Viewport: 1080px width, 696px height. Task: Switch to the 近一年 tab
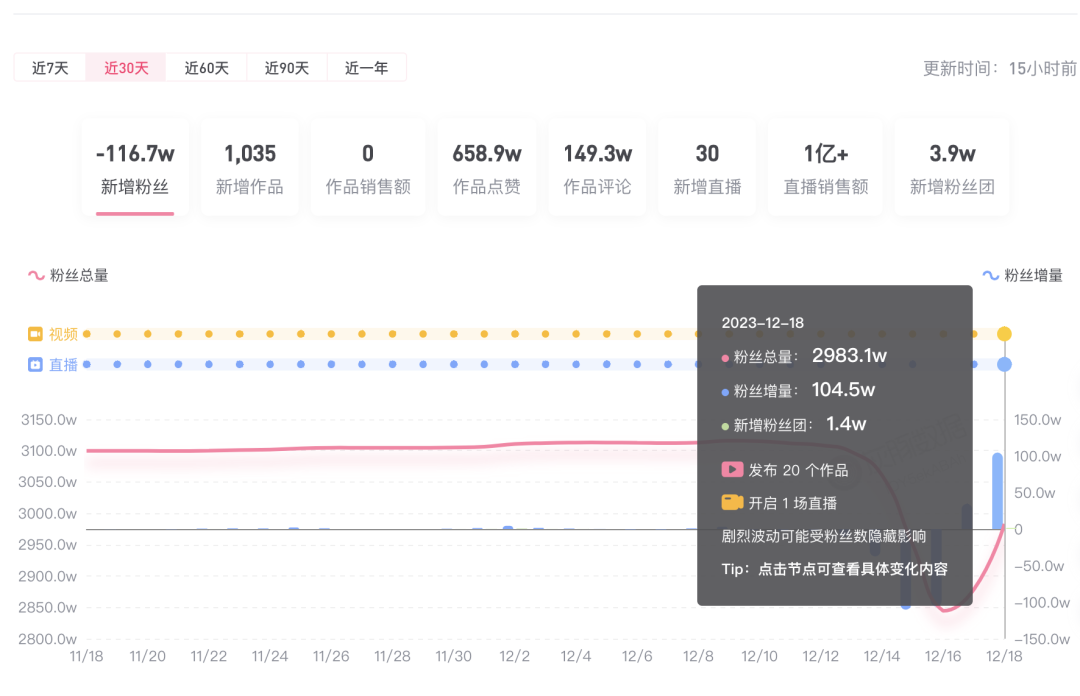tap(366, 67)
